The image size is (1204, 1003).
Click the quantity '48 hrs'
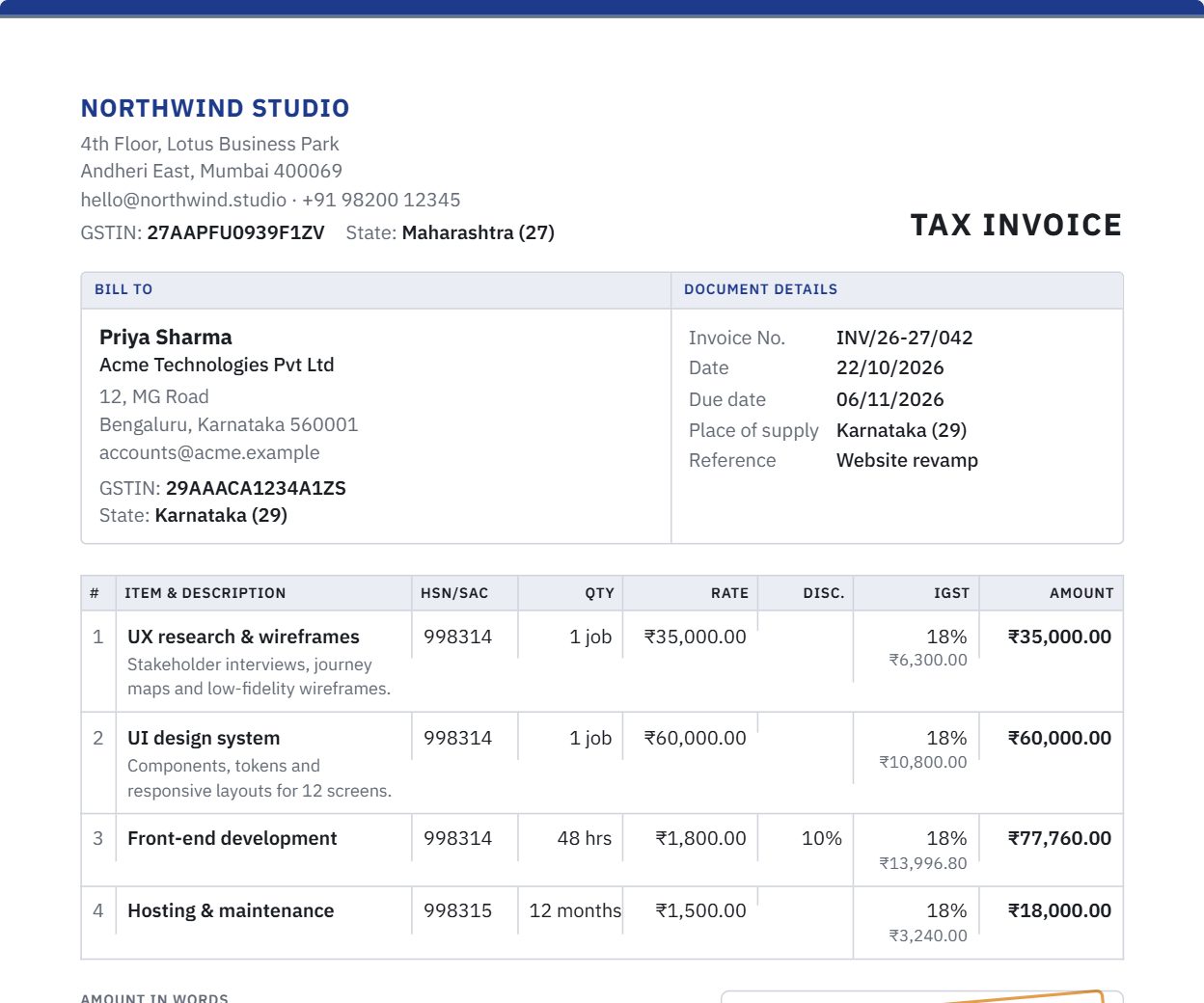(585, 838)
